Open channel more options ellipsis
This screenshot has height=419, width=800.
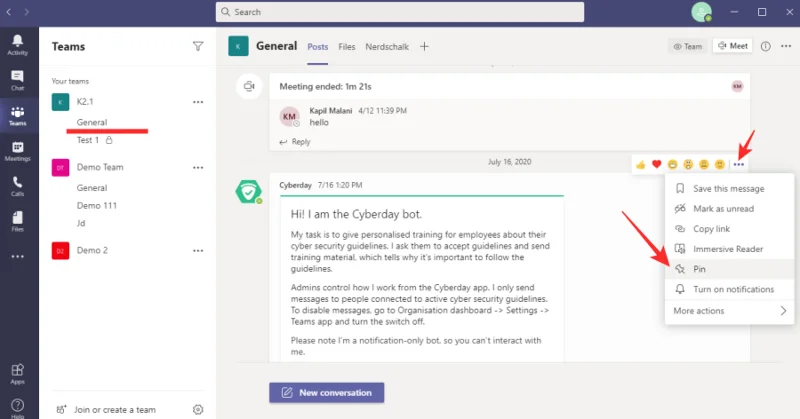pos(786,46)
